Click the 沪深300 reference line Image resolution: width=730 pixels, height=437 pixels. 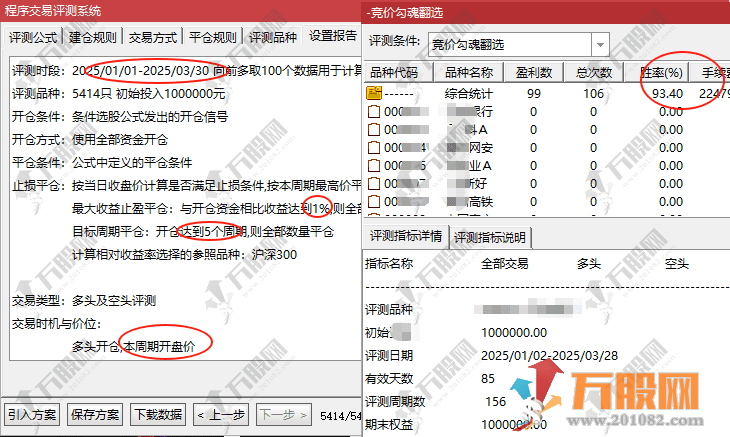tap(184, 255)
